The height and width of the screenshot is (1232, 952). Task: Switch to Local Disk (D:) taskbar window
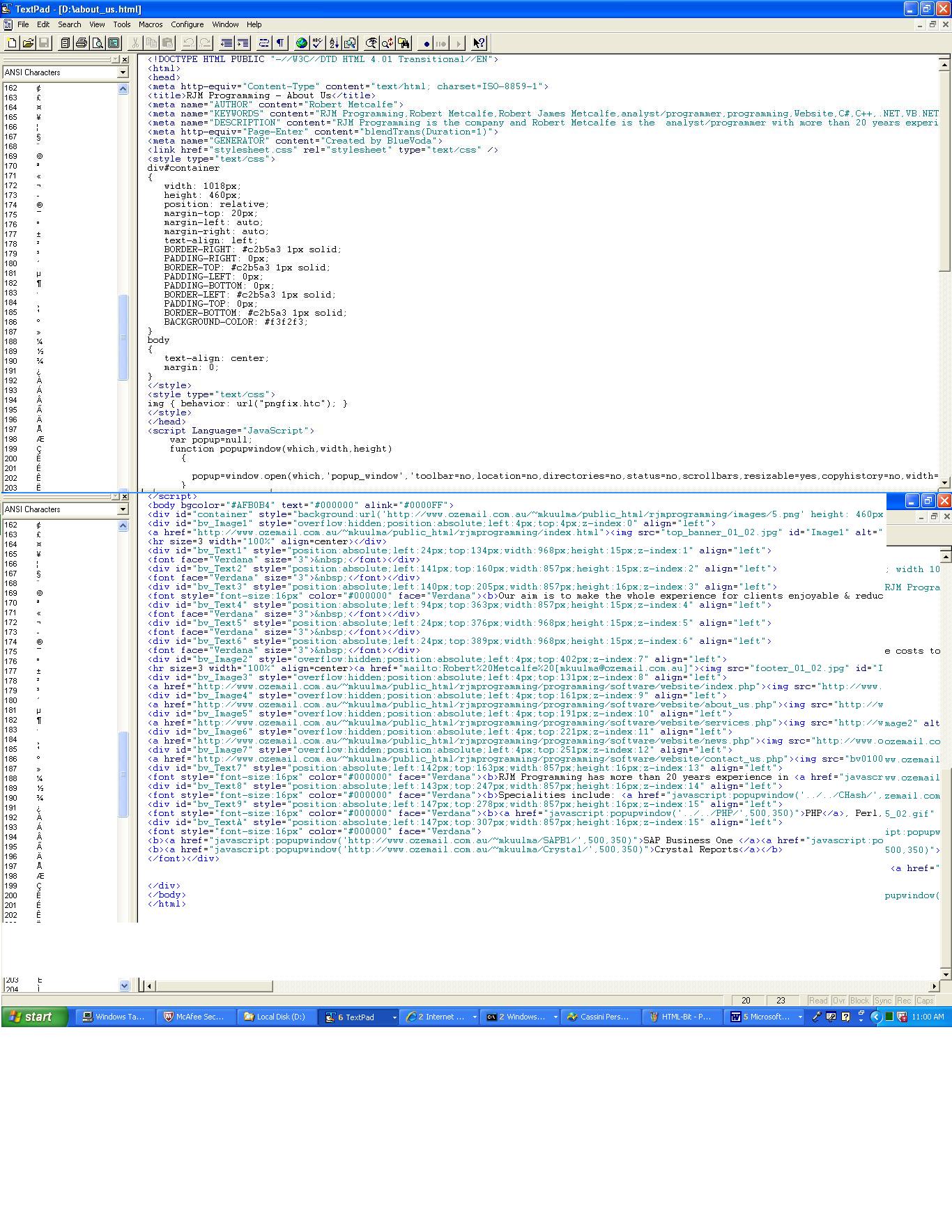pos(276,1017)
